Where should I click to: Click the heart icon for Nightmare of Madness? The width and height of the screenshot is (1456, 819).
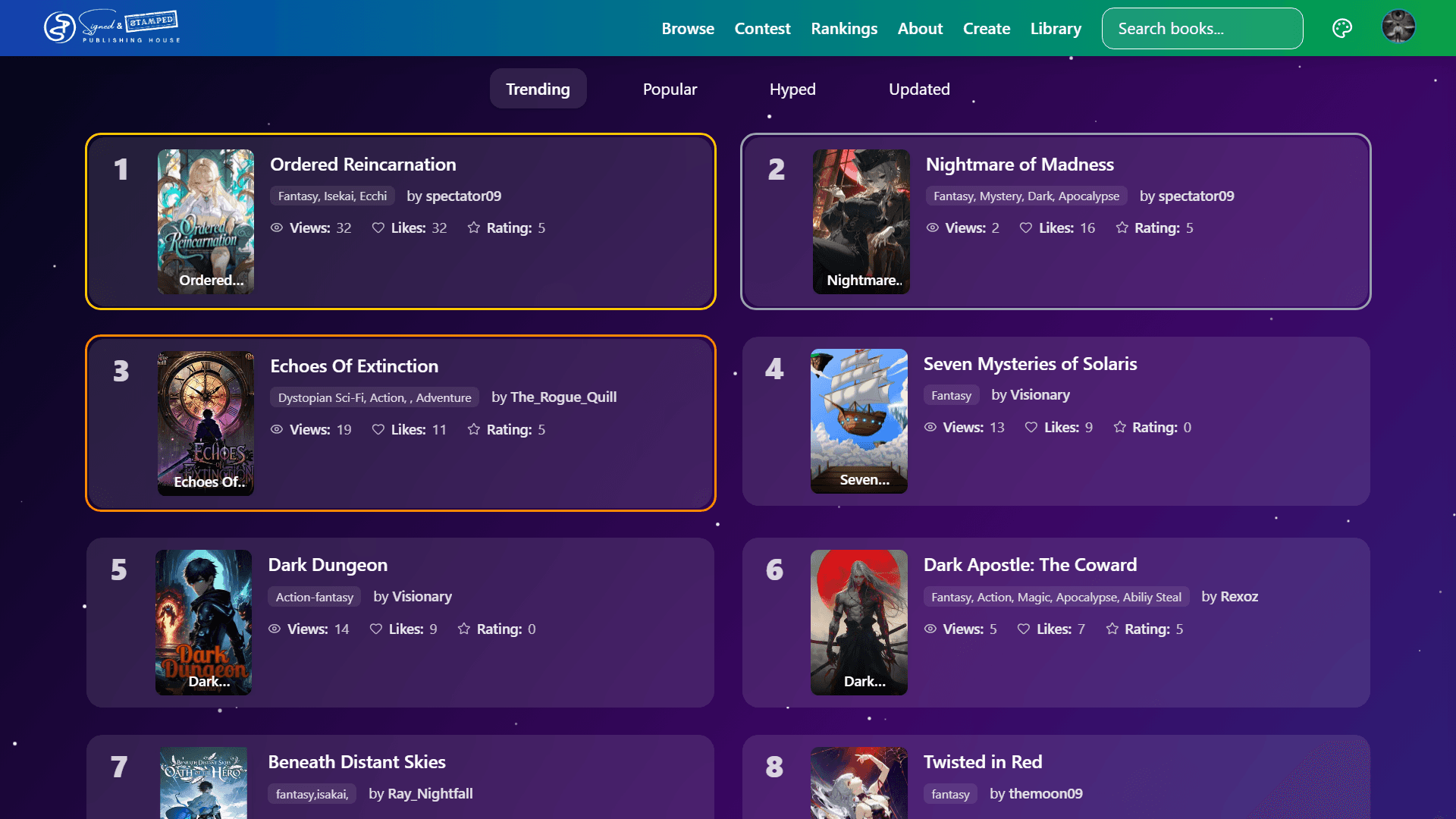(x=1026, y=228)
